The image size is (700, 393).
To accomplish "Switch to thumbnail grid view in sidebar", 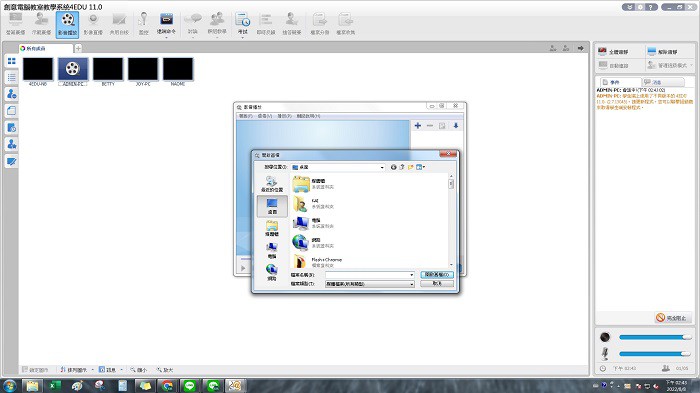I will [x=12, y=61].
